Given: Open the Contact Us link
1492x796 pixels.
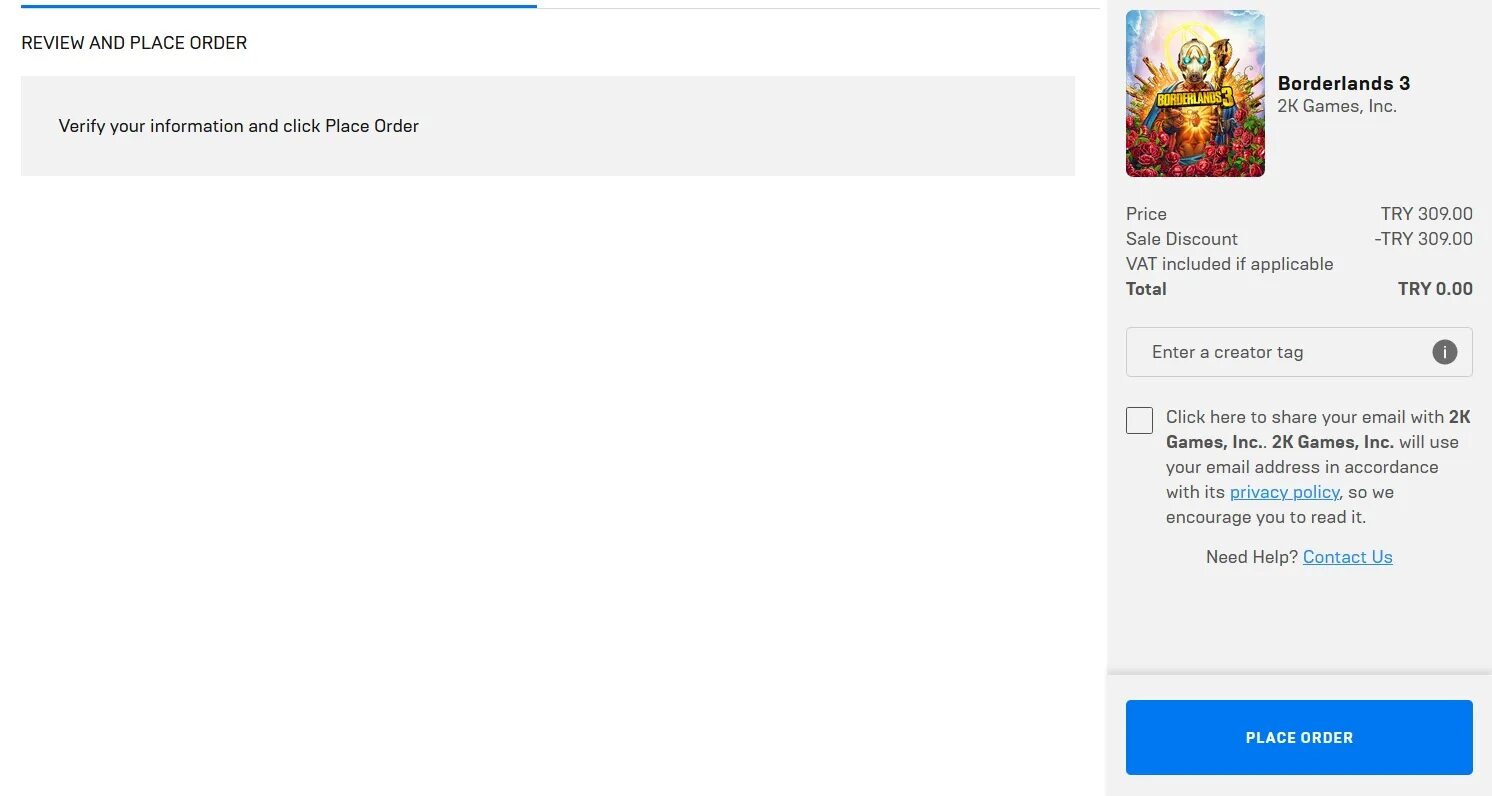Looking at the screenshot, I should tap(1347, 557).
